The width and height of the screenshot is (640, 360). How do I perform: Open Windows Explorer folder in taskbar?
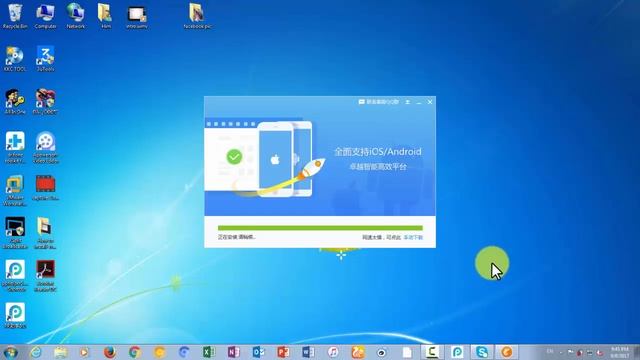60,352
